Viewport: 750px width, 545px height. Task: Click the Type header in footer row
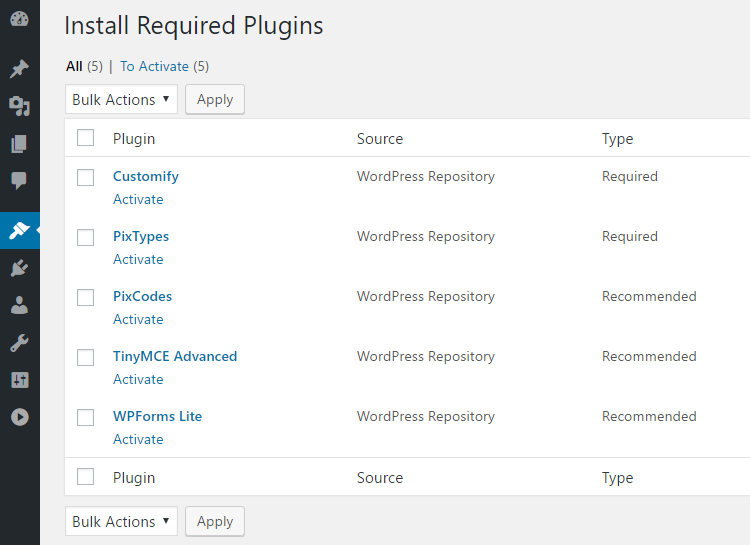618,478
